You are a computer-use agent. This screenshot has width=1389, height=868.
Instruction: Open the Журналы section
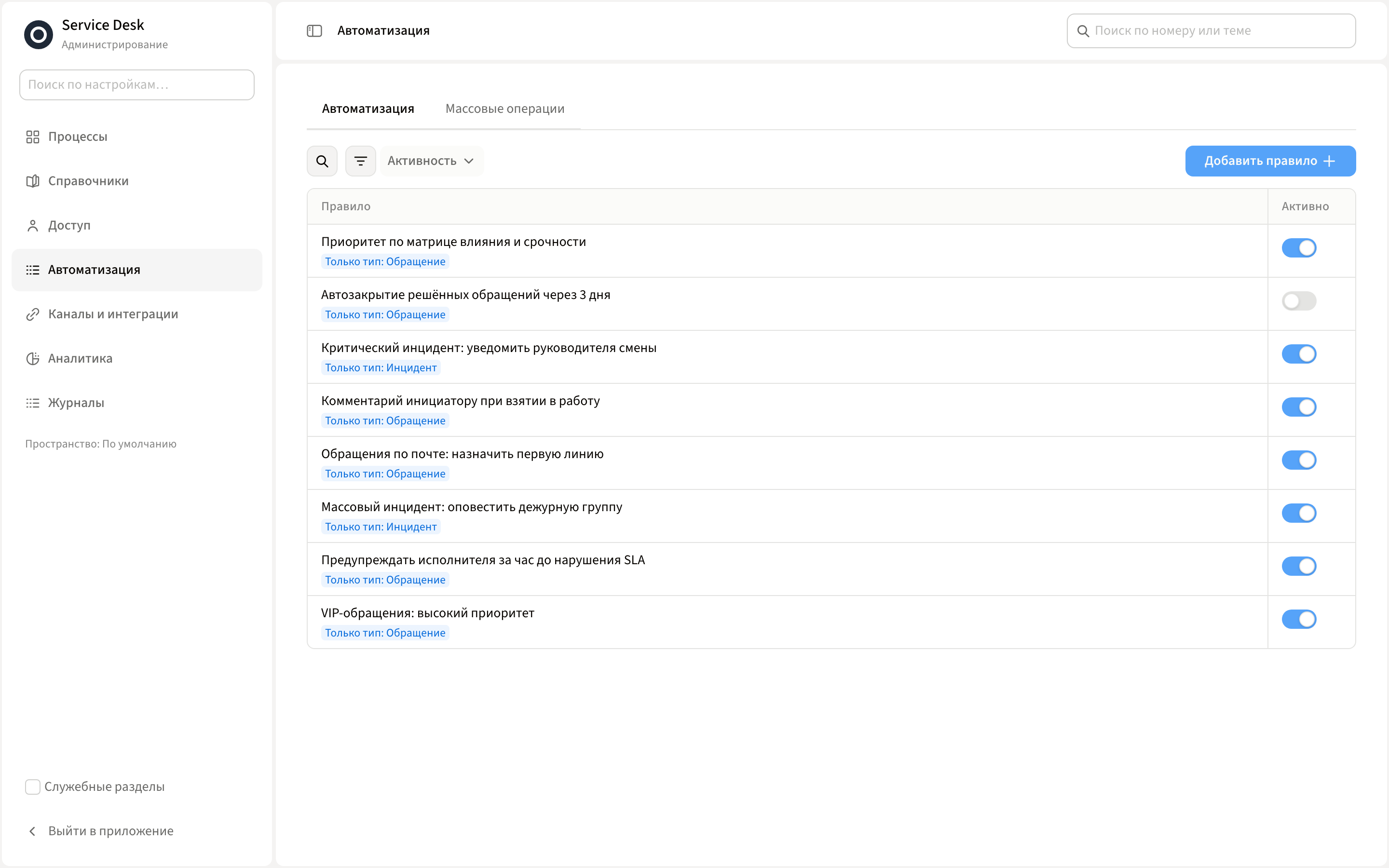pyautogui.click(x=136, y=403)
